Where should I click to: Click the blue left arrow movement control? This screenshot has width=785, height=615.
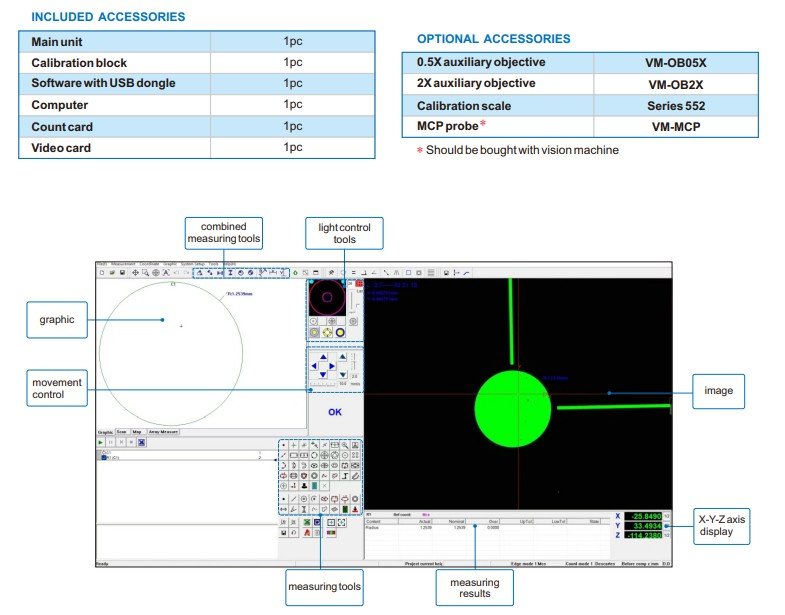pos(314,365)
